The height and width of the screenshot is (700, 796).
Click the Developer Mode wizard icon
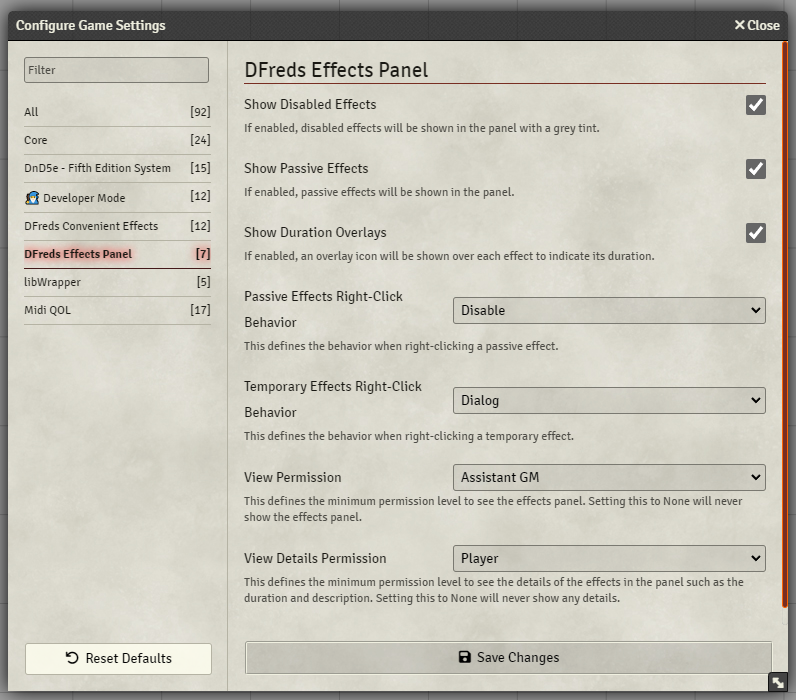[x=32, y=197]
